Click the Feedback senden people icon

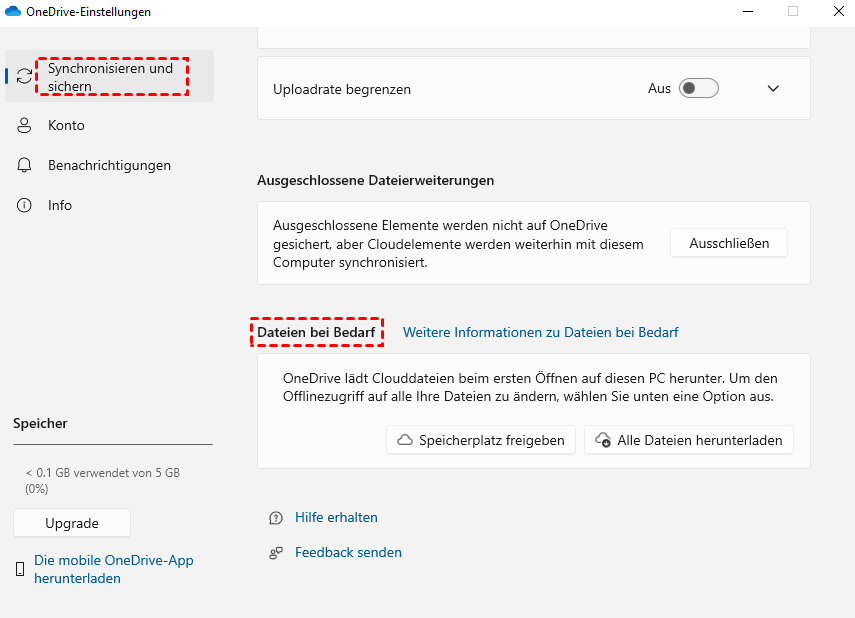[276, 552]
